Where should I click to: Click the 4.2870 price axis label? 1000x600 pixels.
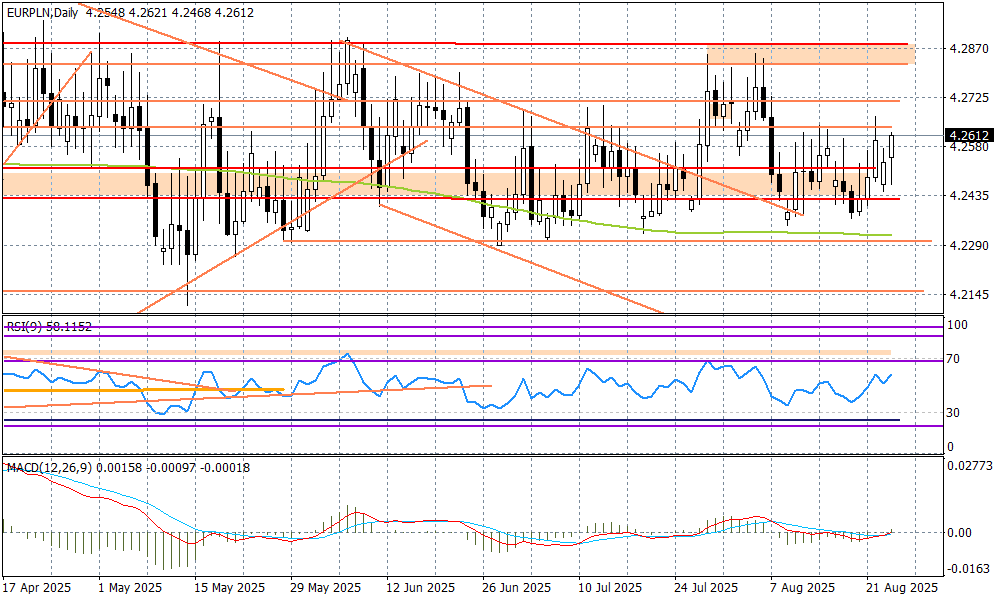(x=969, y=48)
